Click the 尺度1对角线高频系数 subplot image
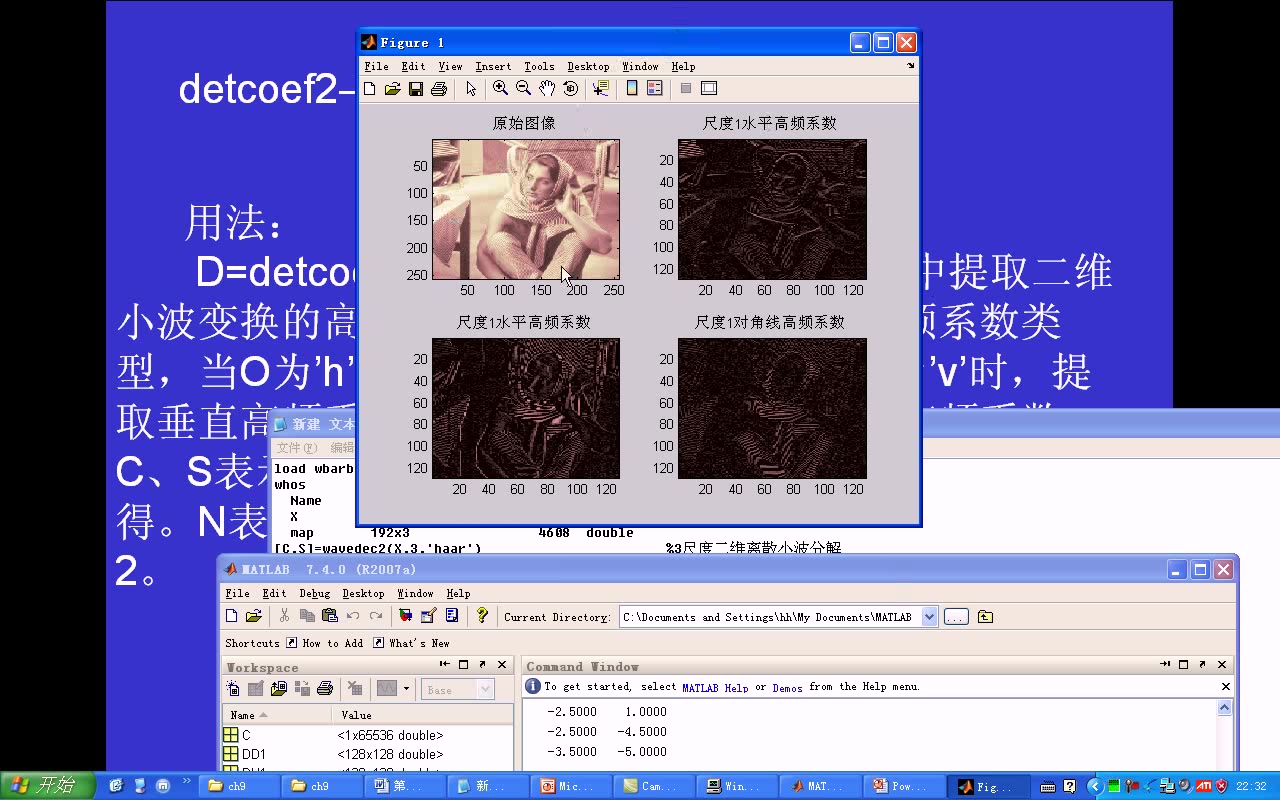Image resolution: width=1280 pixels, height=800 pixels. 772,408
